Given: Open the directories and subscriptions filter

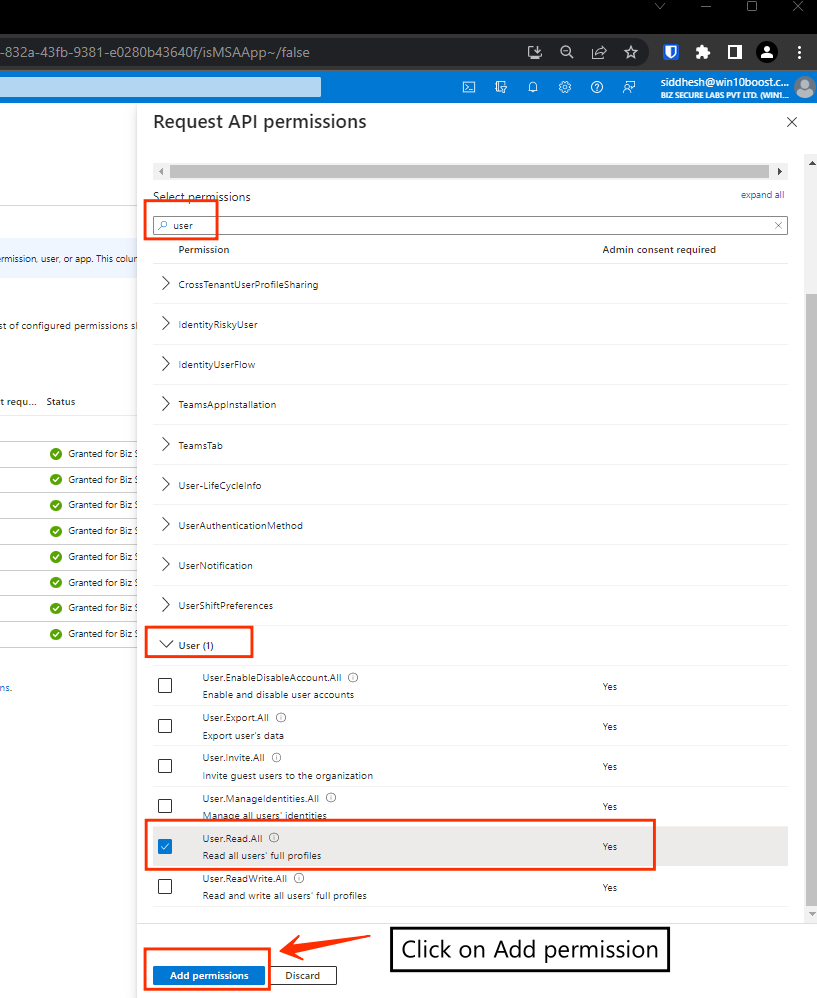Looking at the screenshot, I should pyautogui.click(x=501, y=87).
